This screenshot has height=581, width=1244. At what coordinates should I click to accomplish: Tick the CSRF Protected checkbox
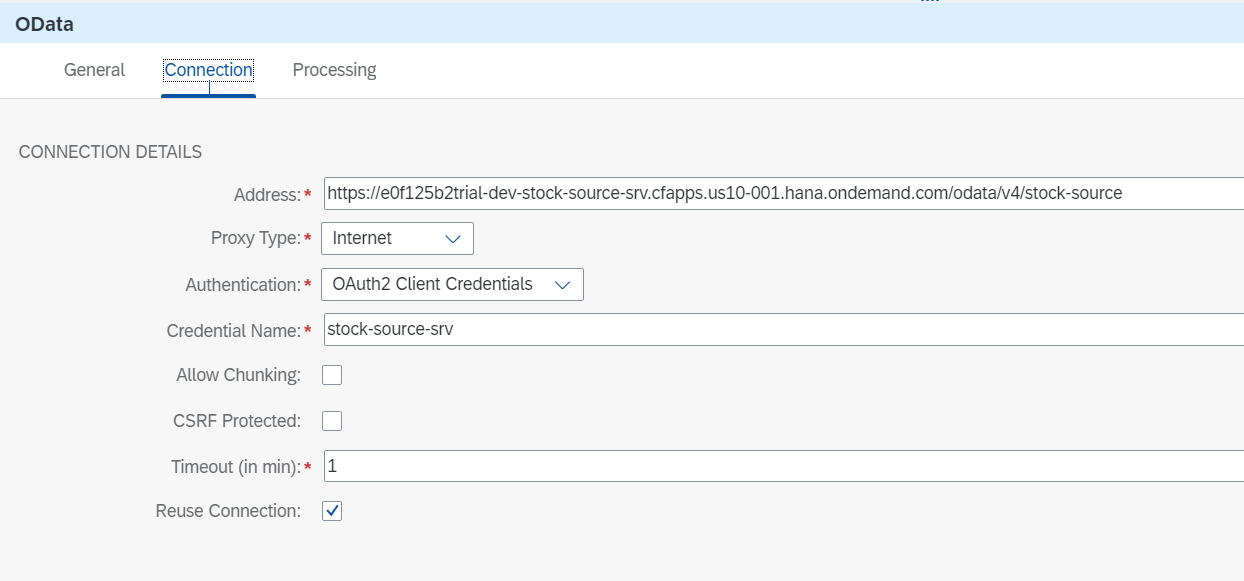tap(332, 421)
